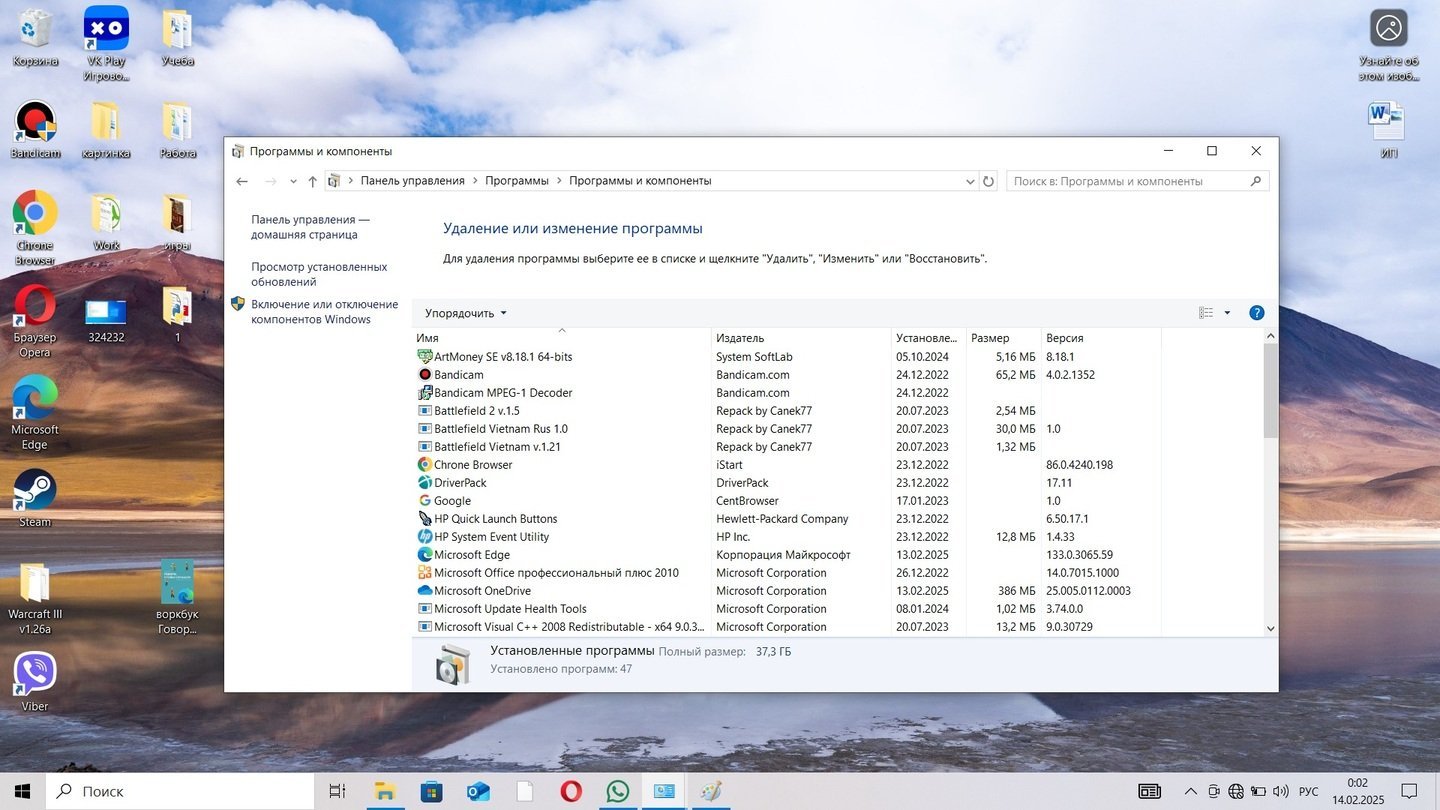1440x810 pixels.
Task: Expand the chevron after Панель управления breadcrumb
Action: 475,181
